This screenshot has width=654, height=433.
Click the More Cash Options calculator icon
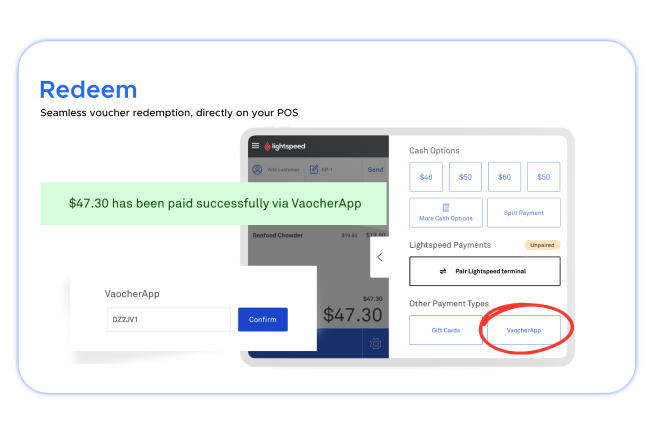click(x=445, y=207)
